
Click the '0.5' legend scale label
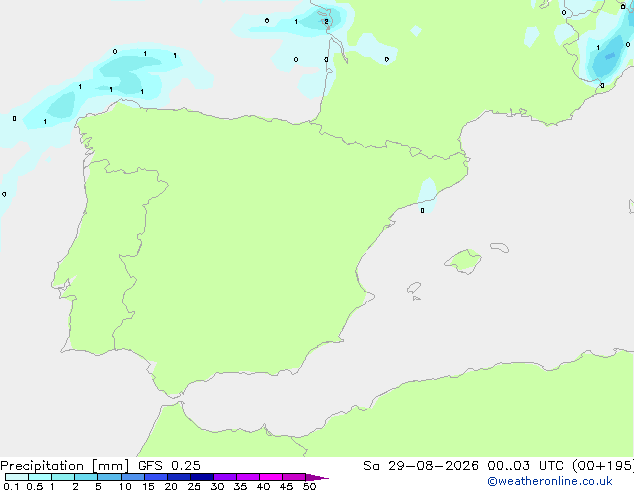[35, 486]
